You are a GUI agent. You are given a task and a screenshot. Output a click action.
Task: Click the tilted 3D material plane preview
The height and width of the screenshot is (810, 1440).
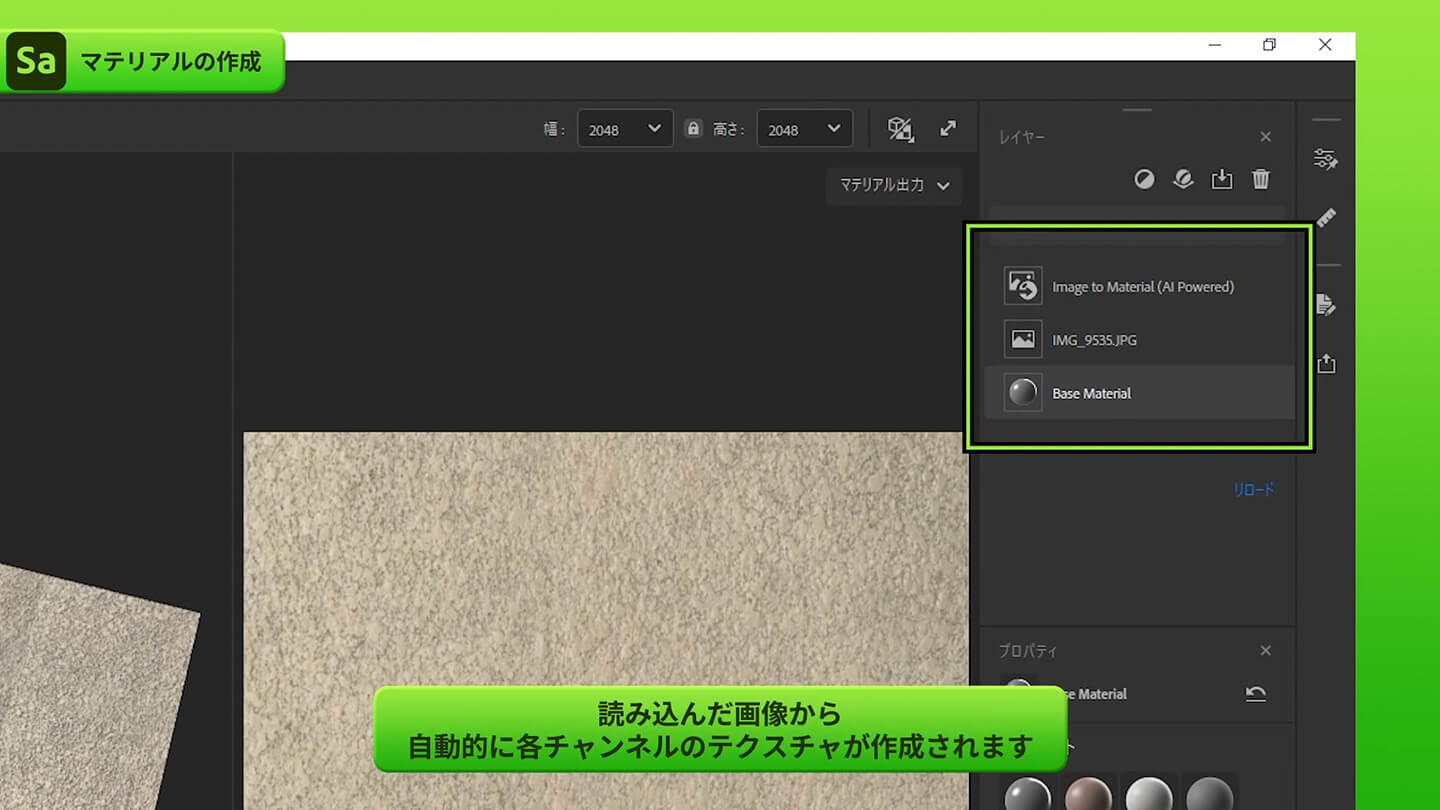pyautogui.click(x=90, y=690)
